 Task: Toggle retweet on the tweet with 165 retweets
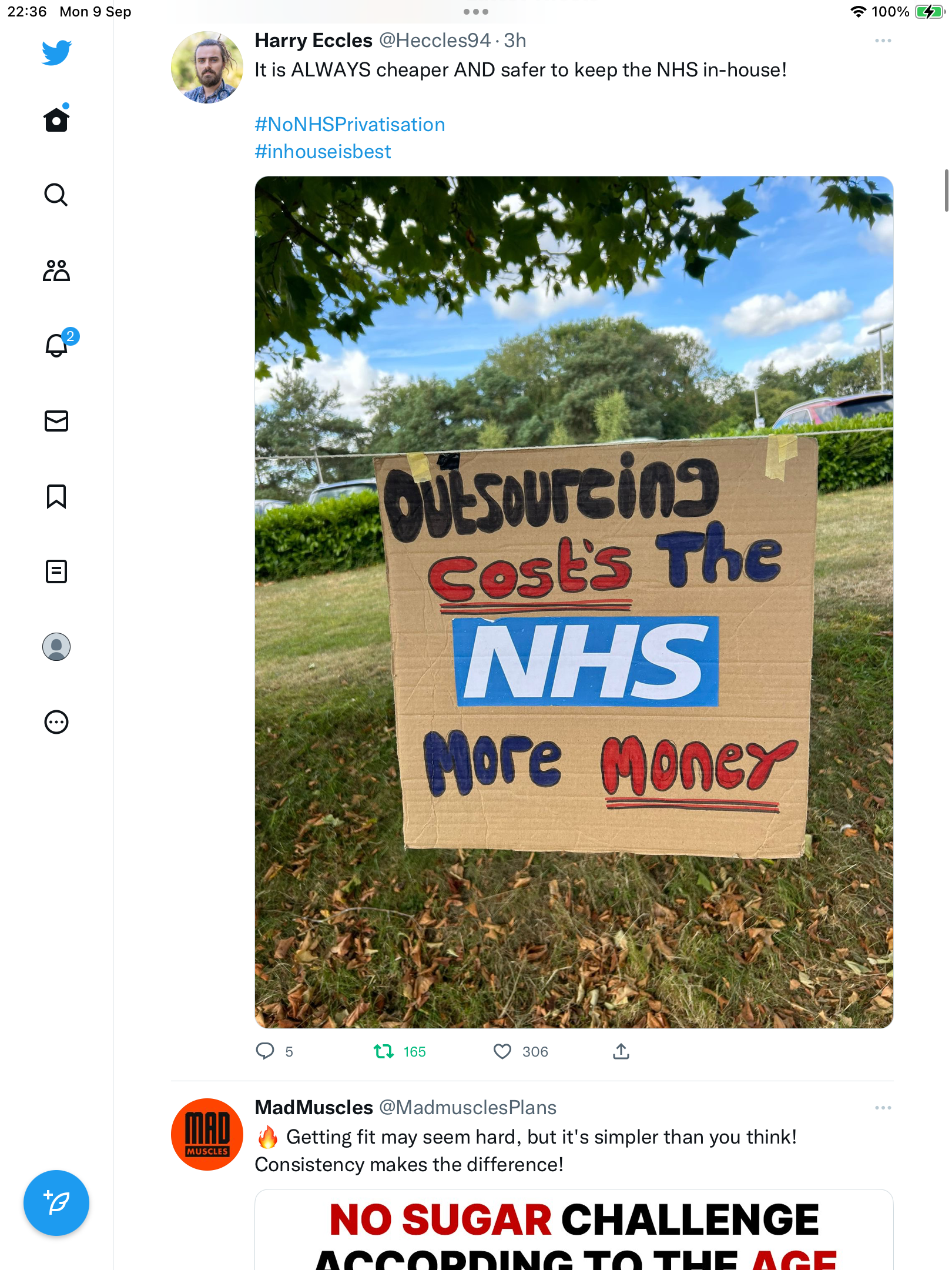[x=384, y=1051]
